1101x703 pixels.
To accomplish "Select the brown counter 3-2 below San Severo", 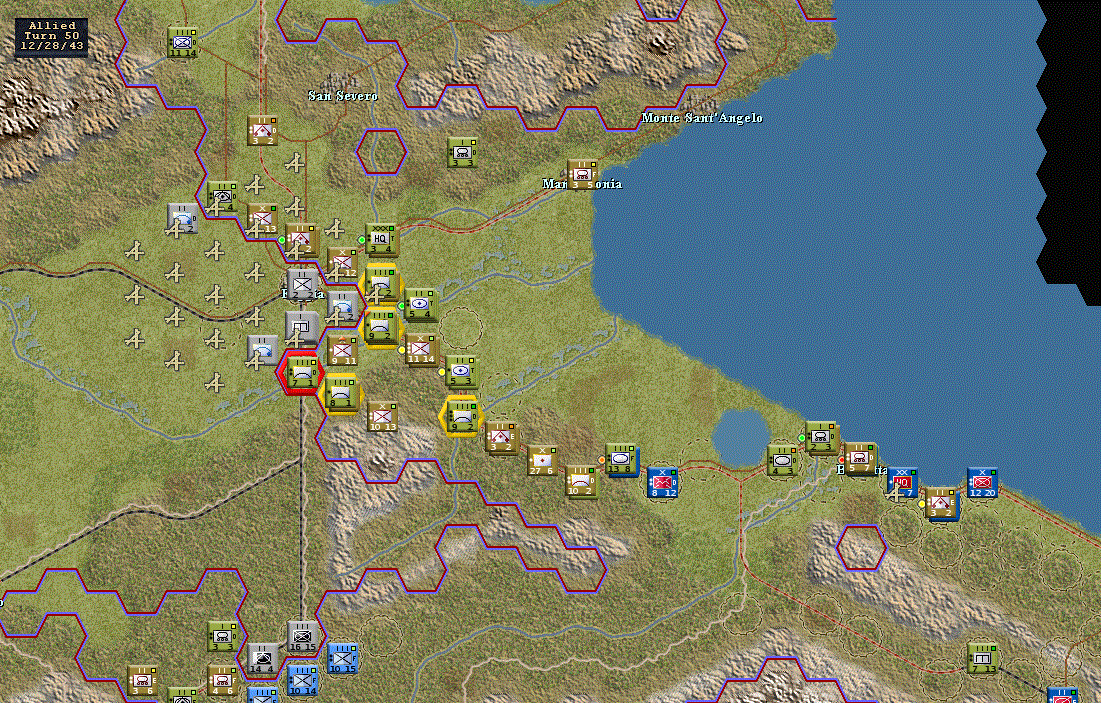I will point(263,130).
